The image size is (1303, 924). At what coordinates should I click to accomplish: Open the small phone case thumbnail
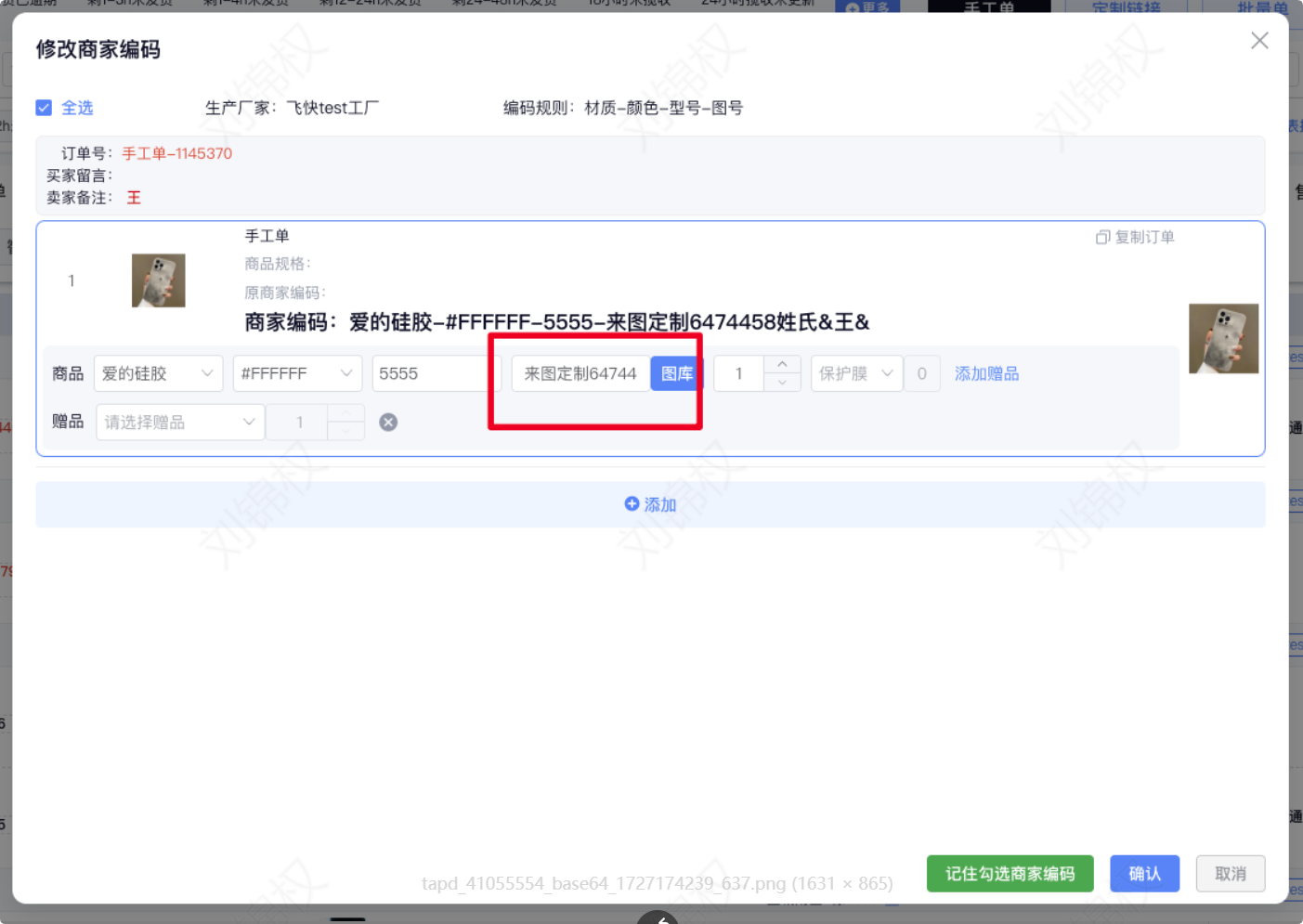click(159, 280)
